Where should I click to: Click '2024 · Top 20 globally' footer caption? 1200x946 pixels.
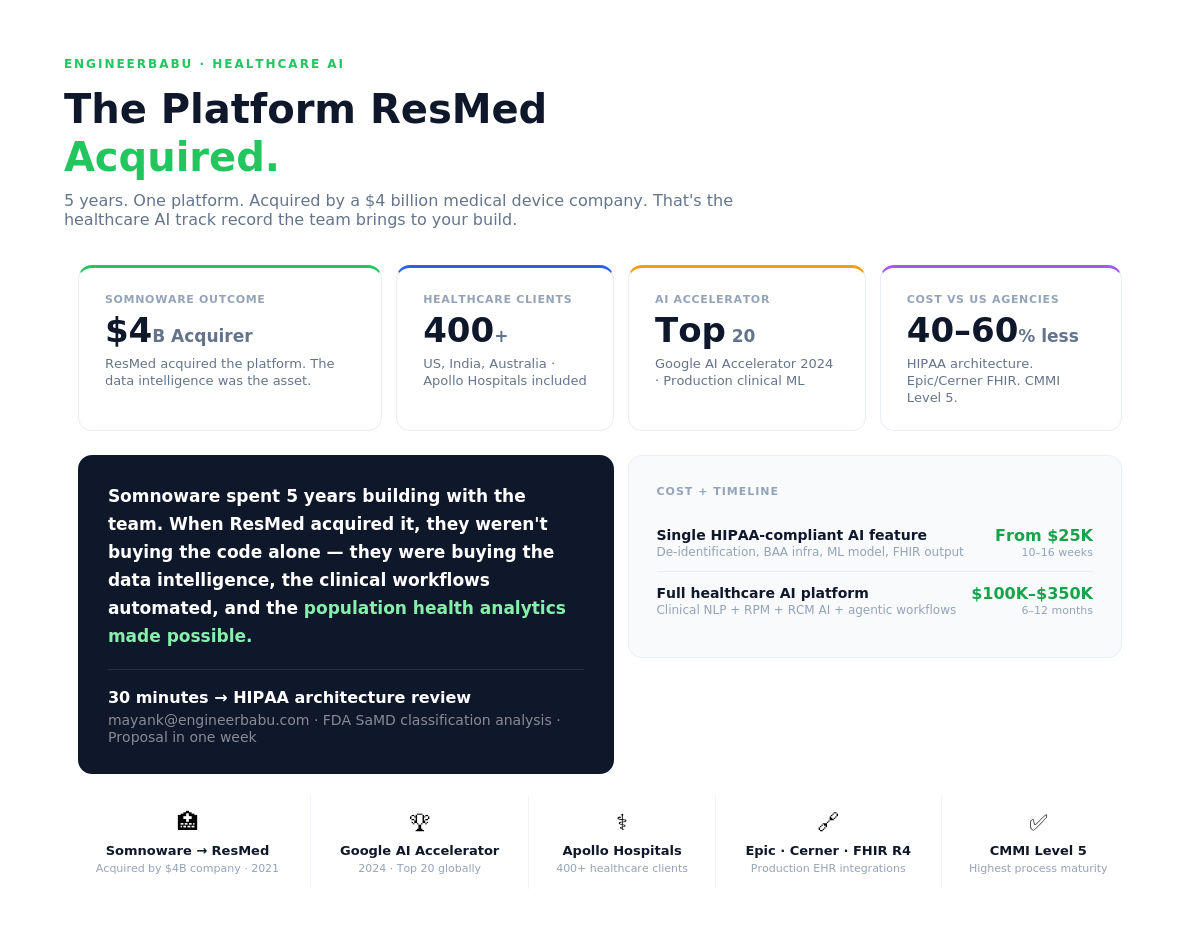click(419, 868)
